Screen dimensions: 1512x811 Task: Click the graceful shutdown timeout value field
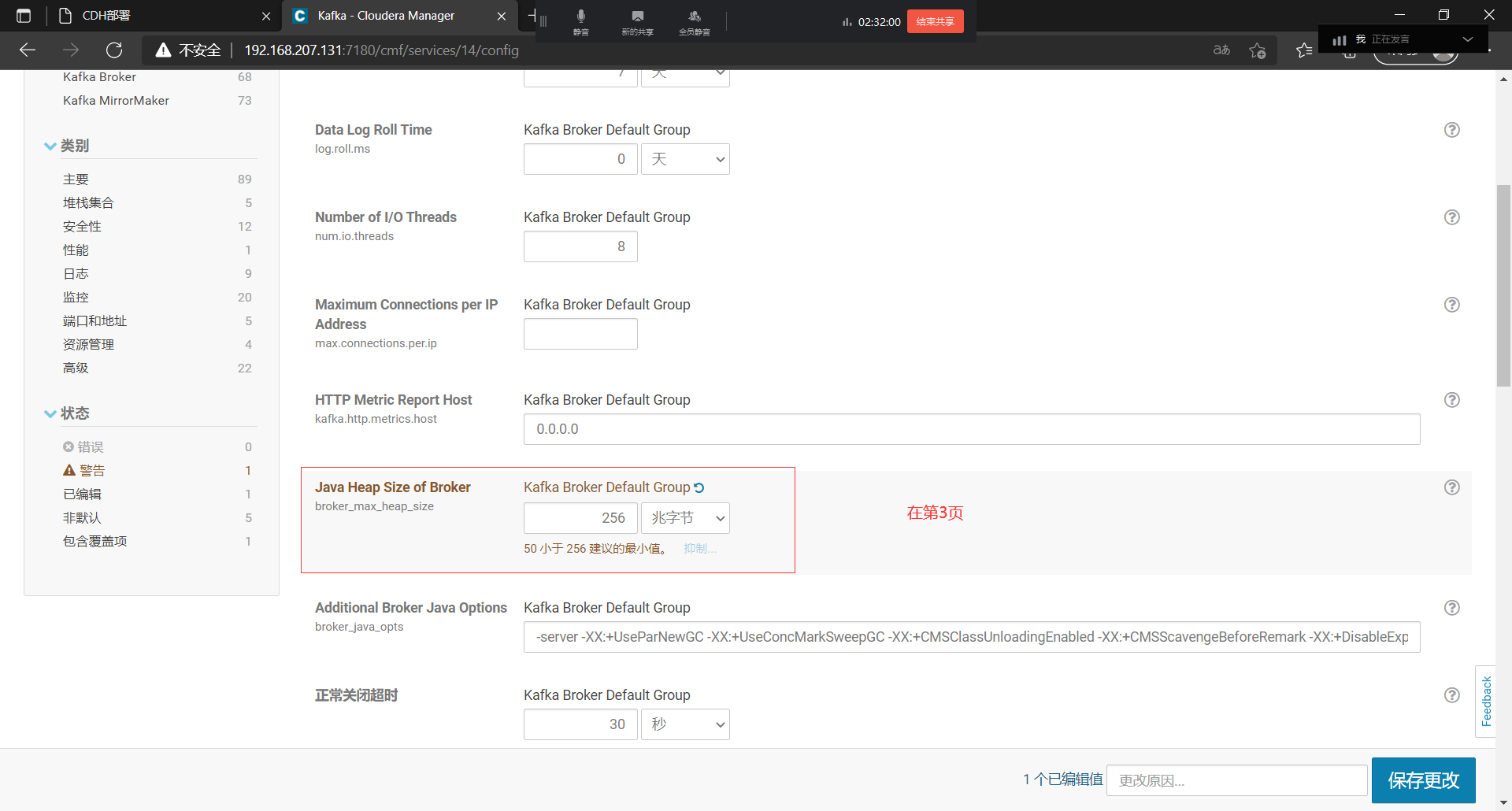(580, 724)
